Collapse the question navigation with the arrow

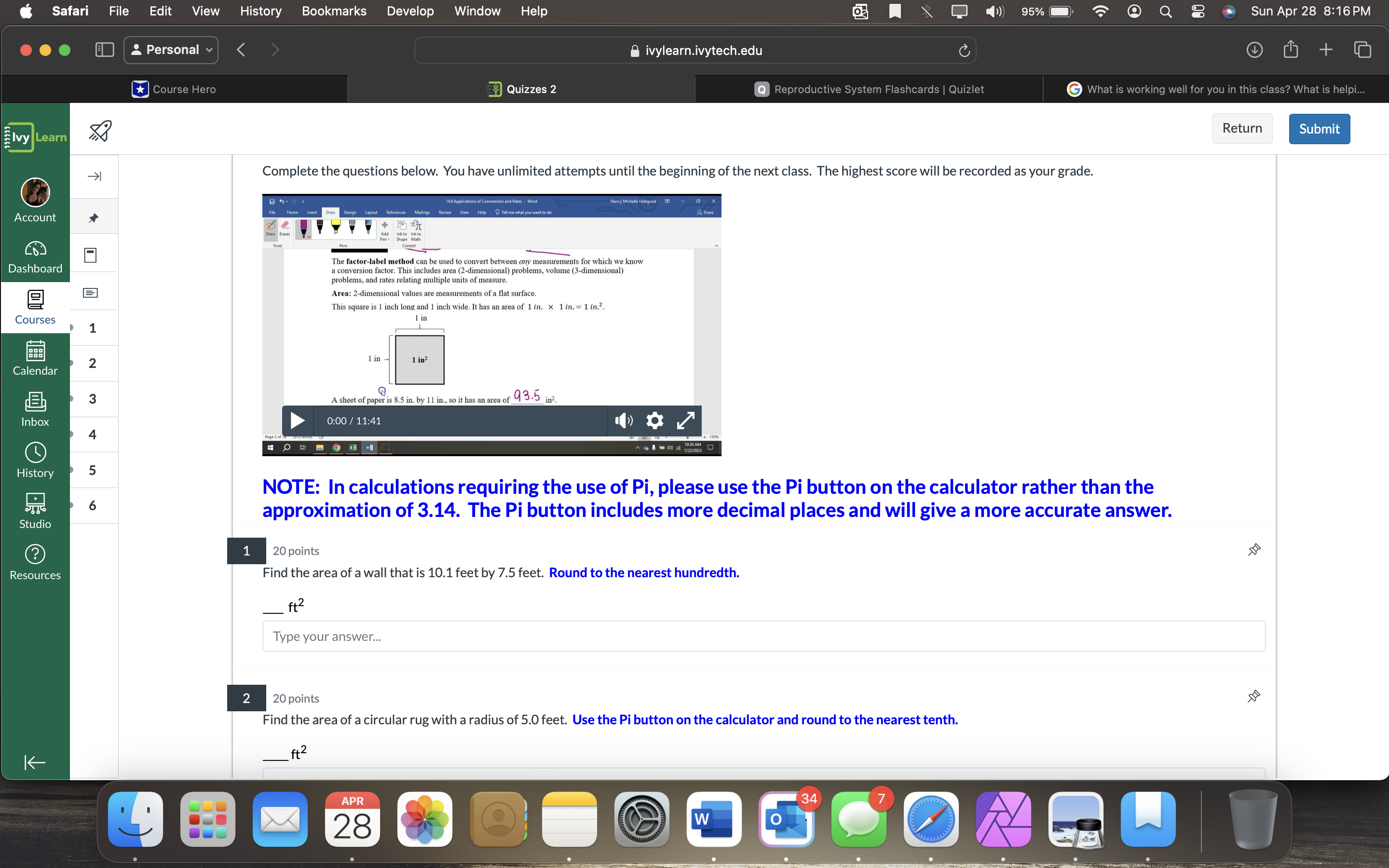(x=94, y=176)
